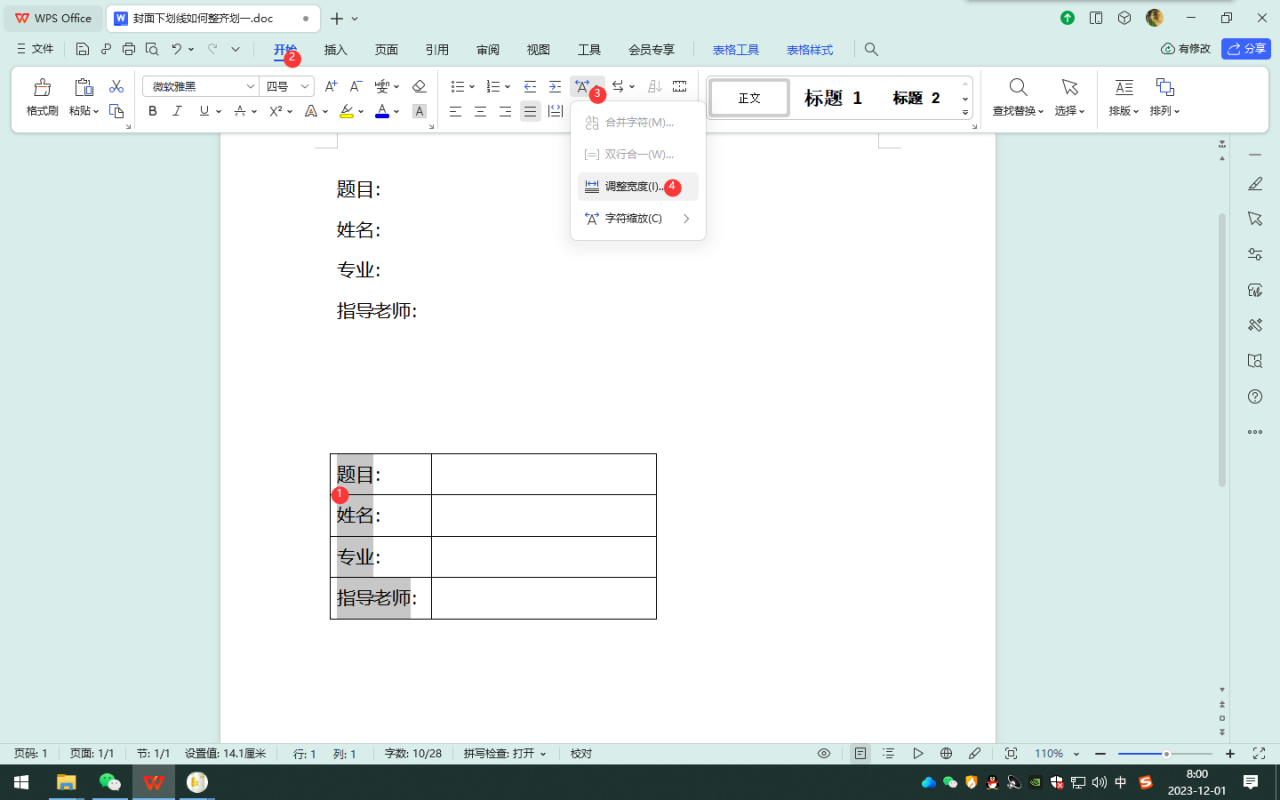Decrease font size with A- icon
This screenshot has width=1280, height=800.
(x=355, y=87)
